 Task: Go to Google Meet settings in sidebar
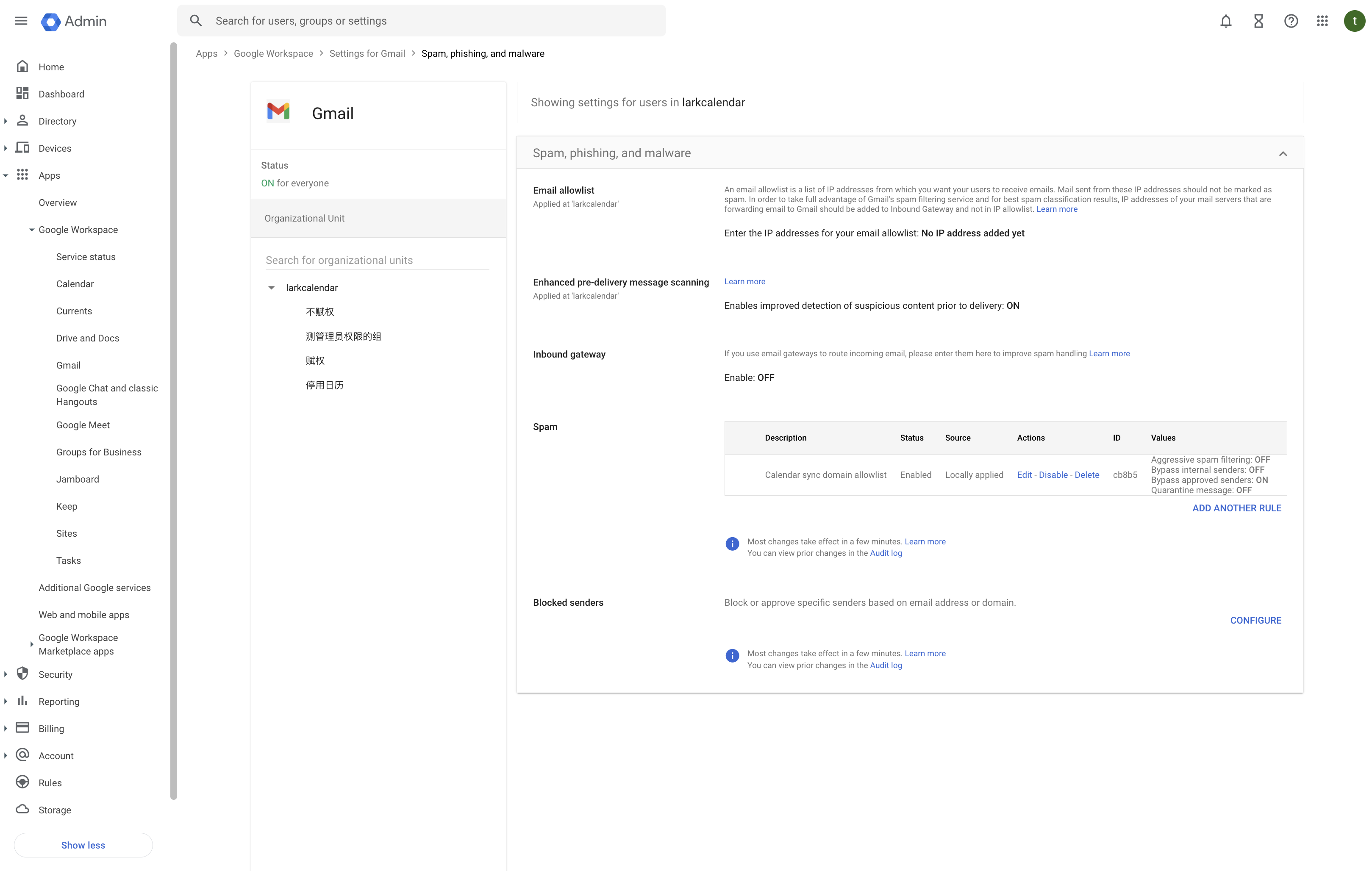pos(83,425)
